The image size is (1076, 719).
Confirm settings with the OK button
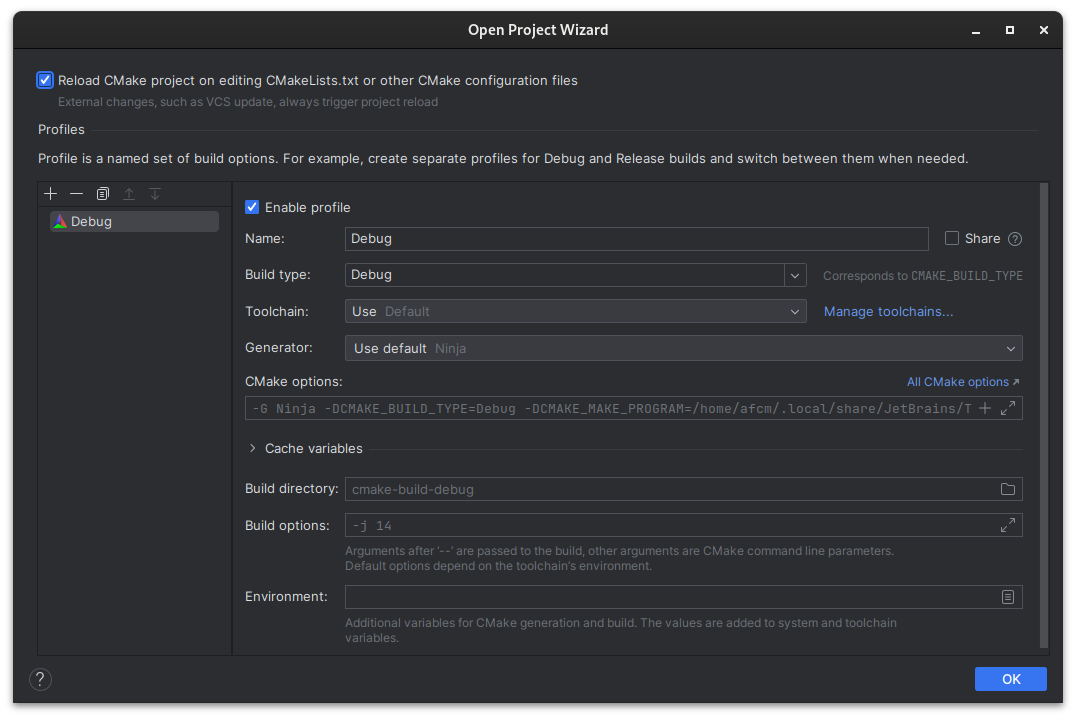click(1010, 679)
